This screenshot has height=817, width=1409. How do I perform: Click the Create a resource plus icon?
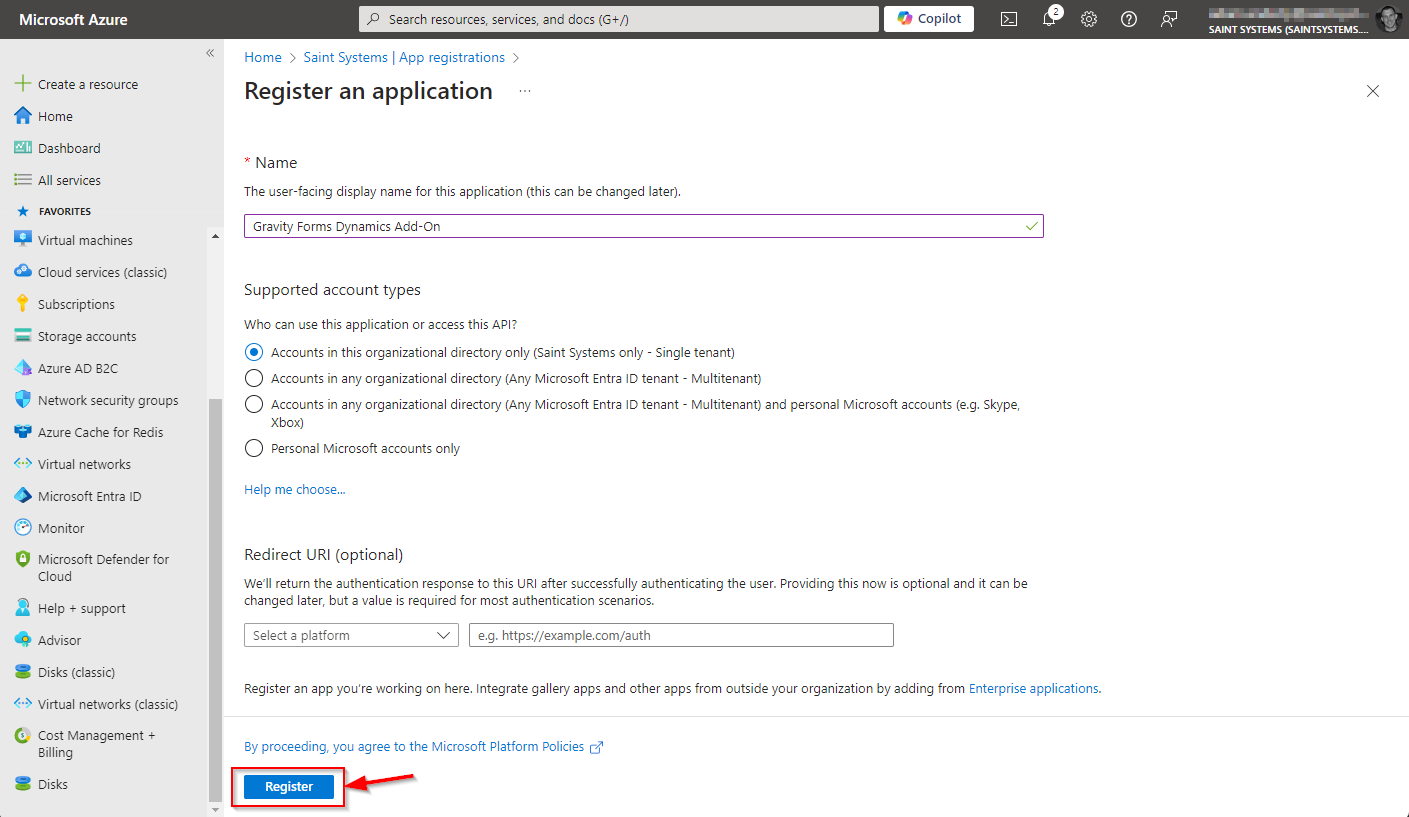tap(23, 84)
